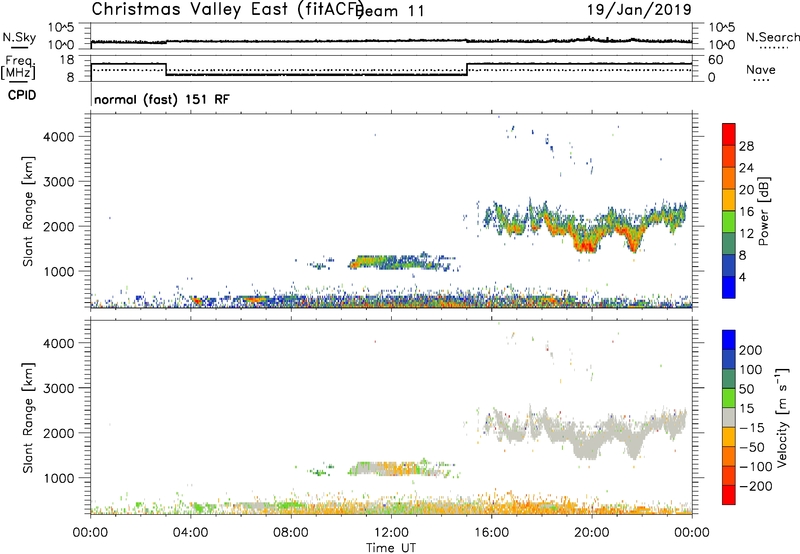This screenshot has height=554, width=800.
Task: Select the CPID row label
Action: (22, 95)
